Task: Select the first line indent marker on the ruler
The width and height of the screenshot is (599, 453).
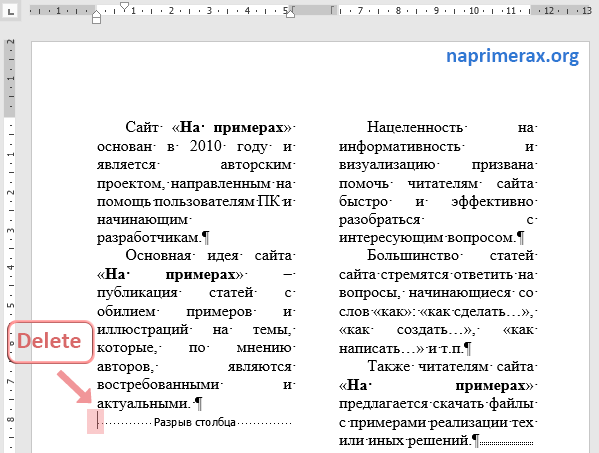Action: click(x=125, y=7)
